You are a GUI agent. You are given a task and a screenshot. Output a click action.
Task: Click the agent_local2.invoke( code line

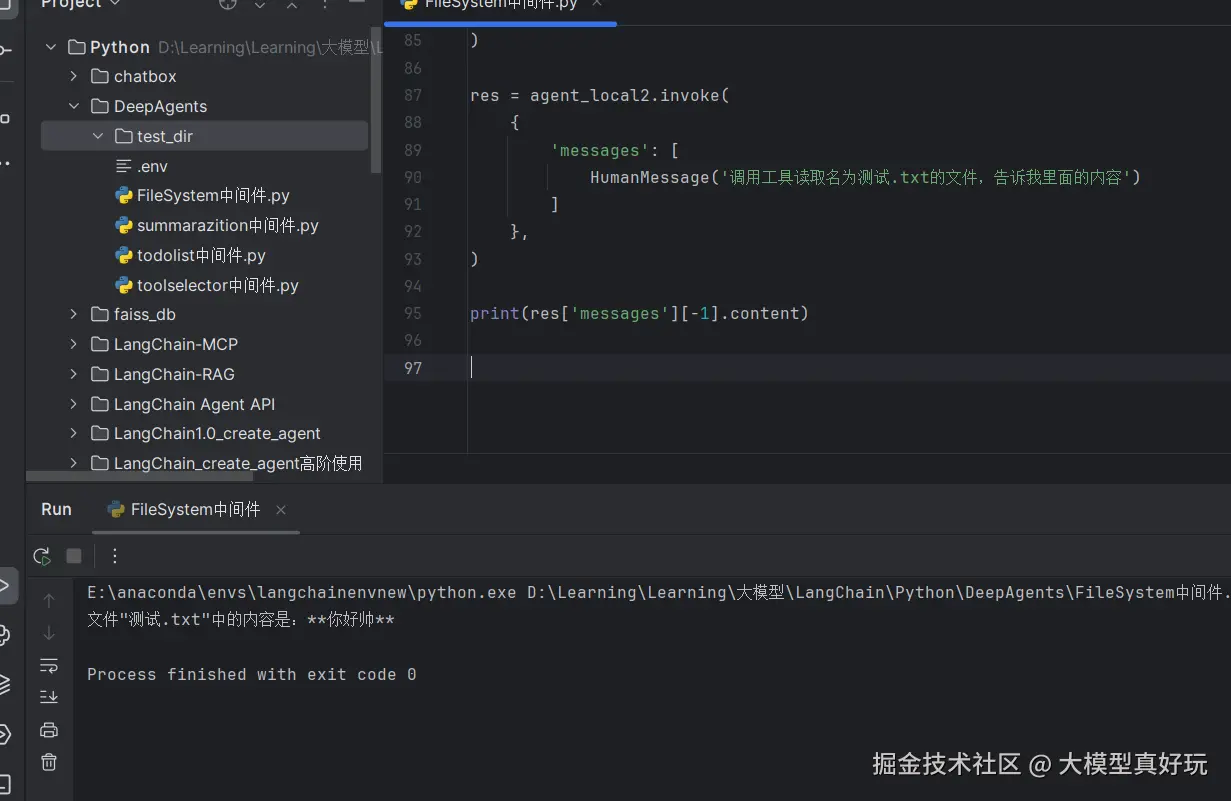pos(600,96)
